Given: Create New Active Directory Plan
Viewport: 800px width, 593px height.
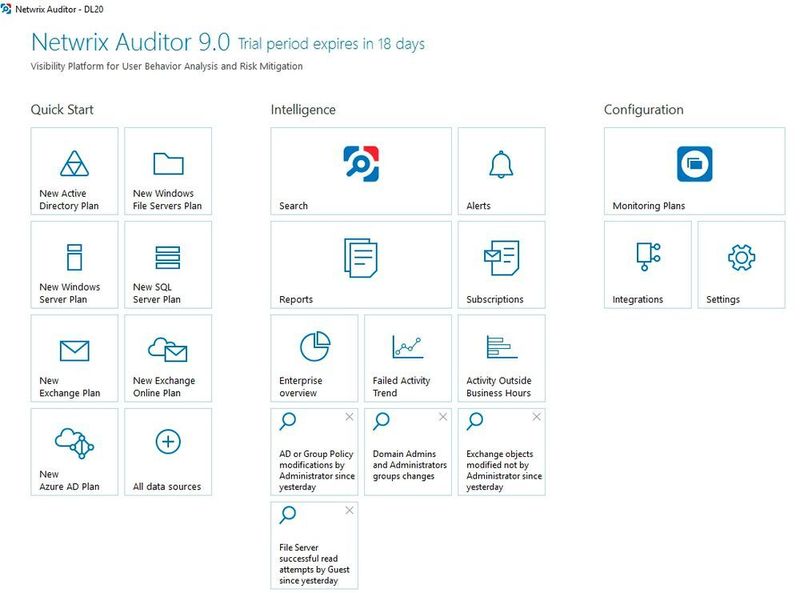Looking at the screenshot, I should (x=74, y=171).
